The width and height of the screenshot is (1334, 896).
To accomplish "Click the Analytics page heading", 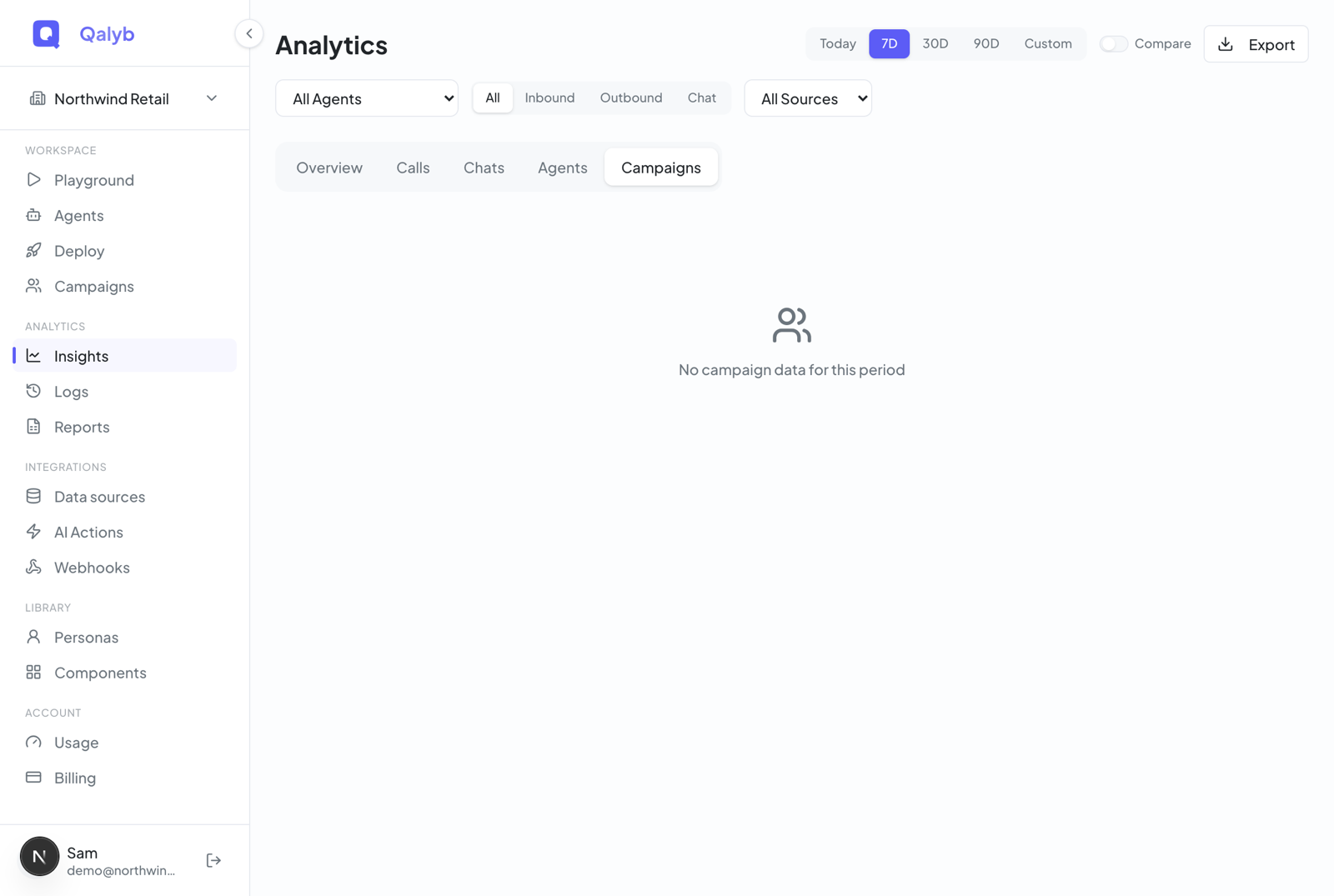I will point(331,45).
